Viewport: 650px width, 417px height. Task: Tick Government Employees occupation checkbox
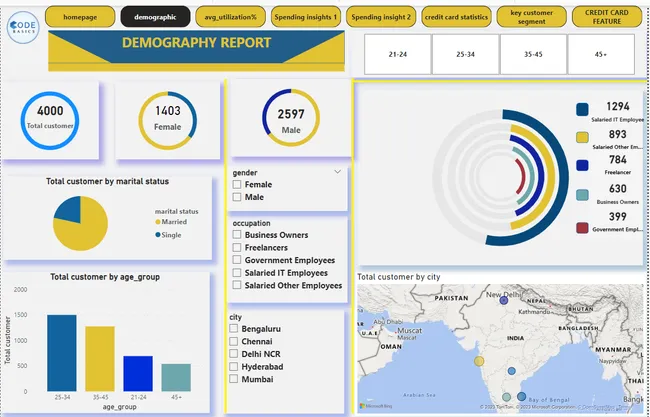click(237, 260)
